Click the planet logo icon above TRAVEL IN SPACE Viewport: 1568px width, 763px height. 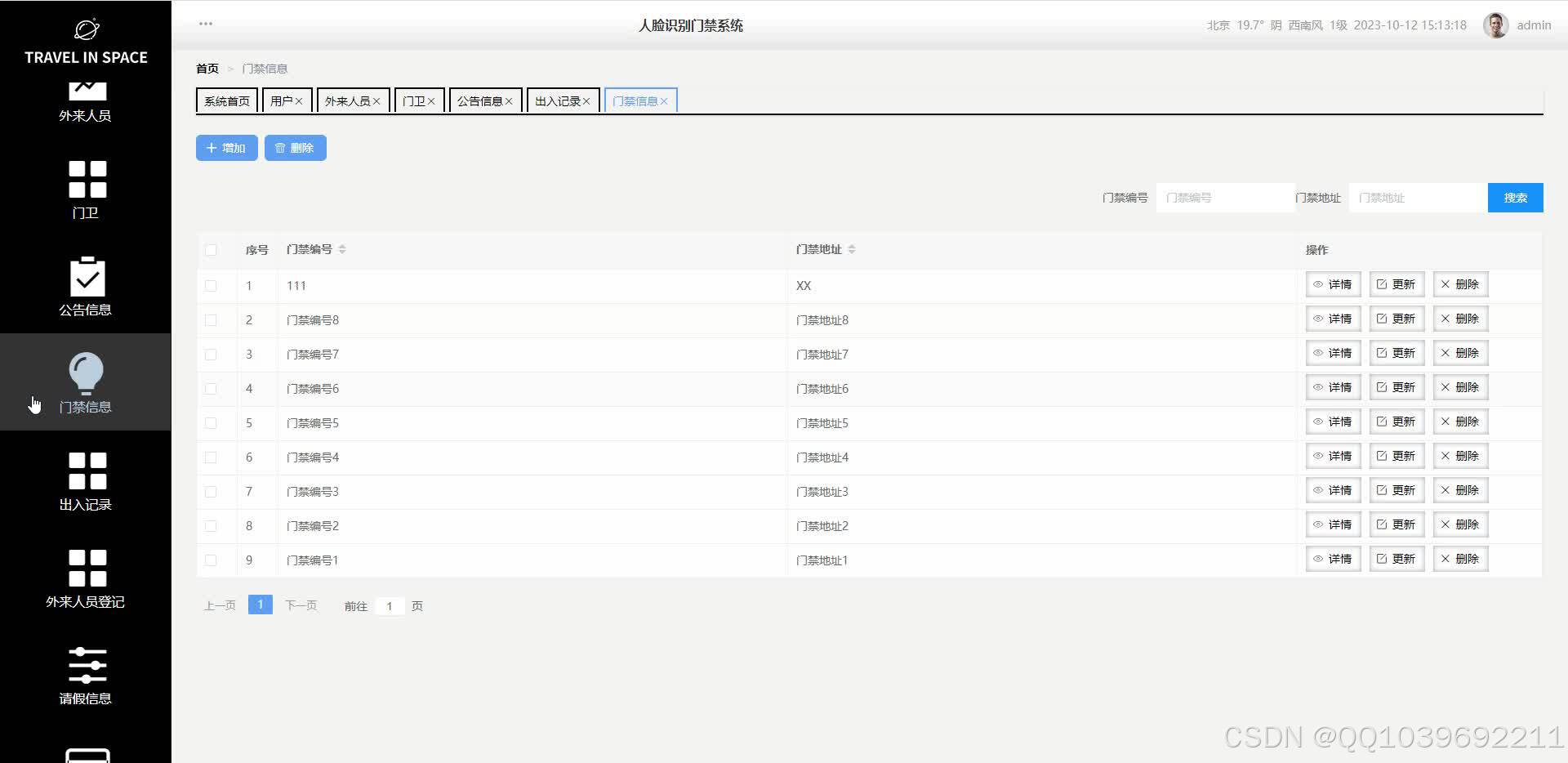(x=87, y=29)
